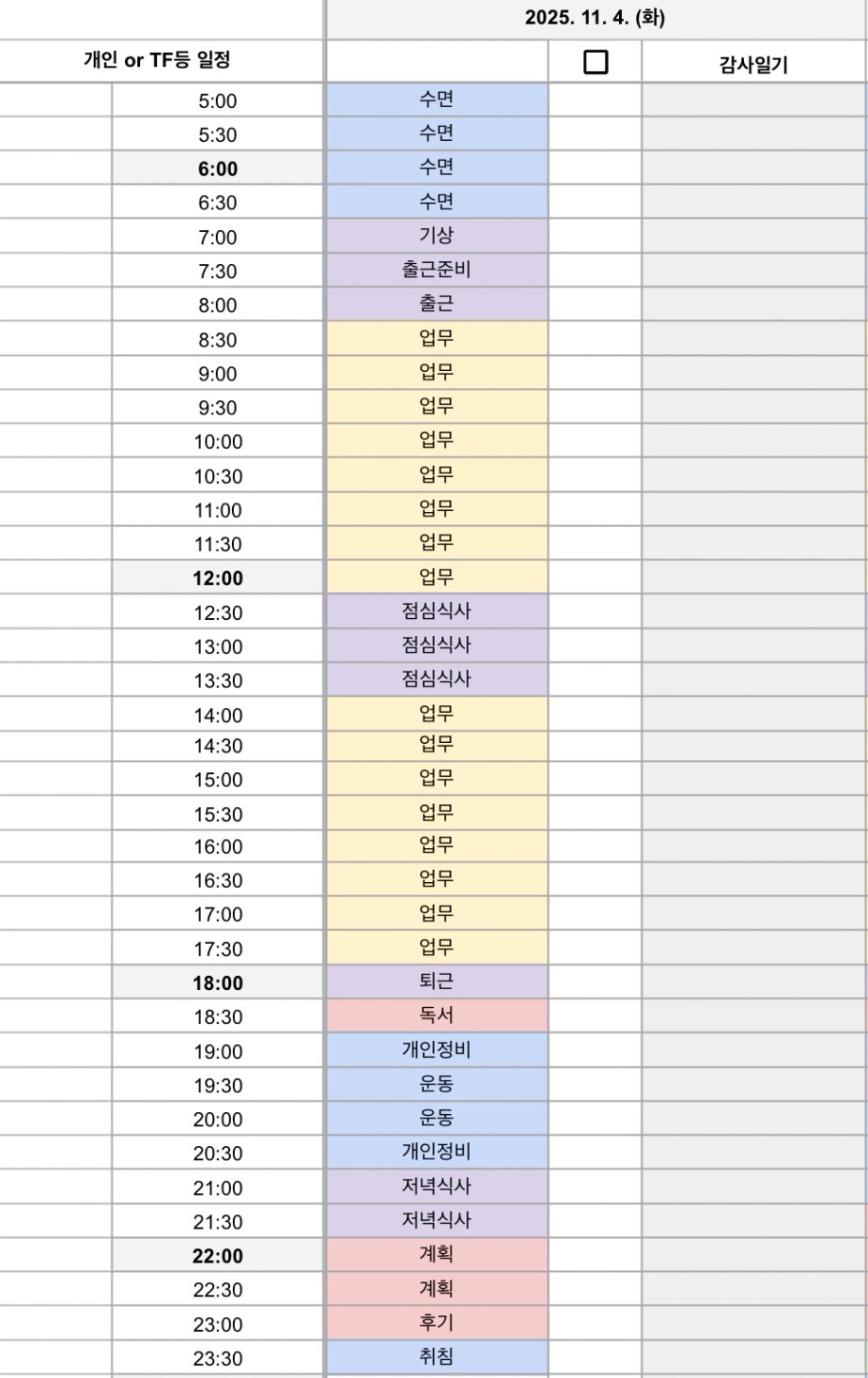Click the 점심식사 cell at 12:30
The height and width of the screenshot is (1378, 868).
(x=437, y=612)
